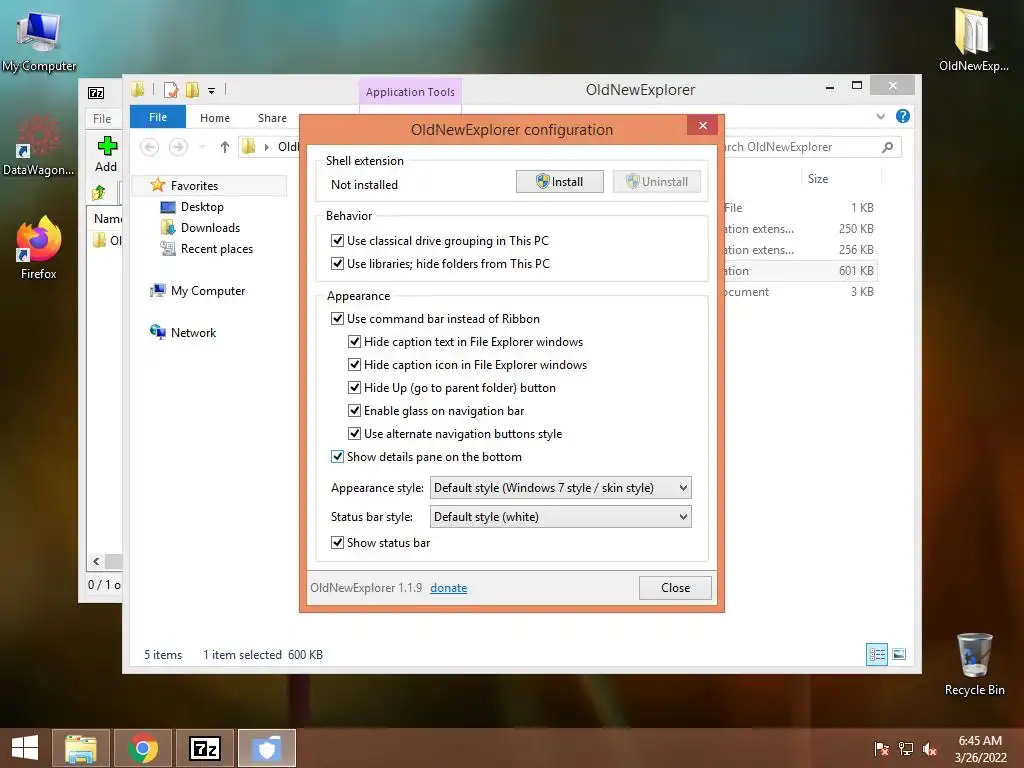
Task: Click the Action Center flag in the tray
Action: click(x=881, y=748)
